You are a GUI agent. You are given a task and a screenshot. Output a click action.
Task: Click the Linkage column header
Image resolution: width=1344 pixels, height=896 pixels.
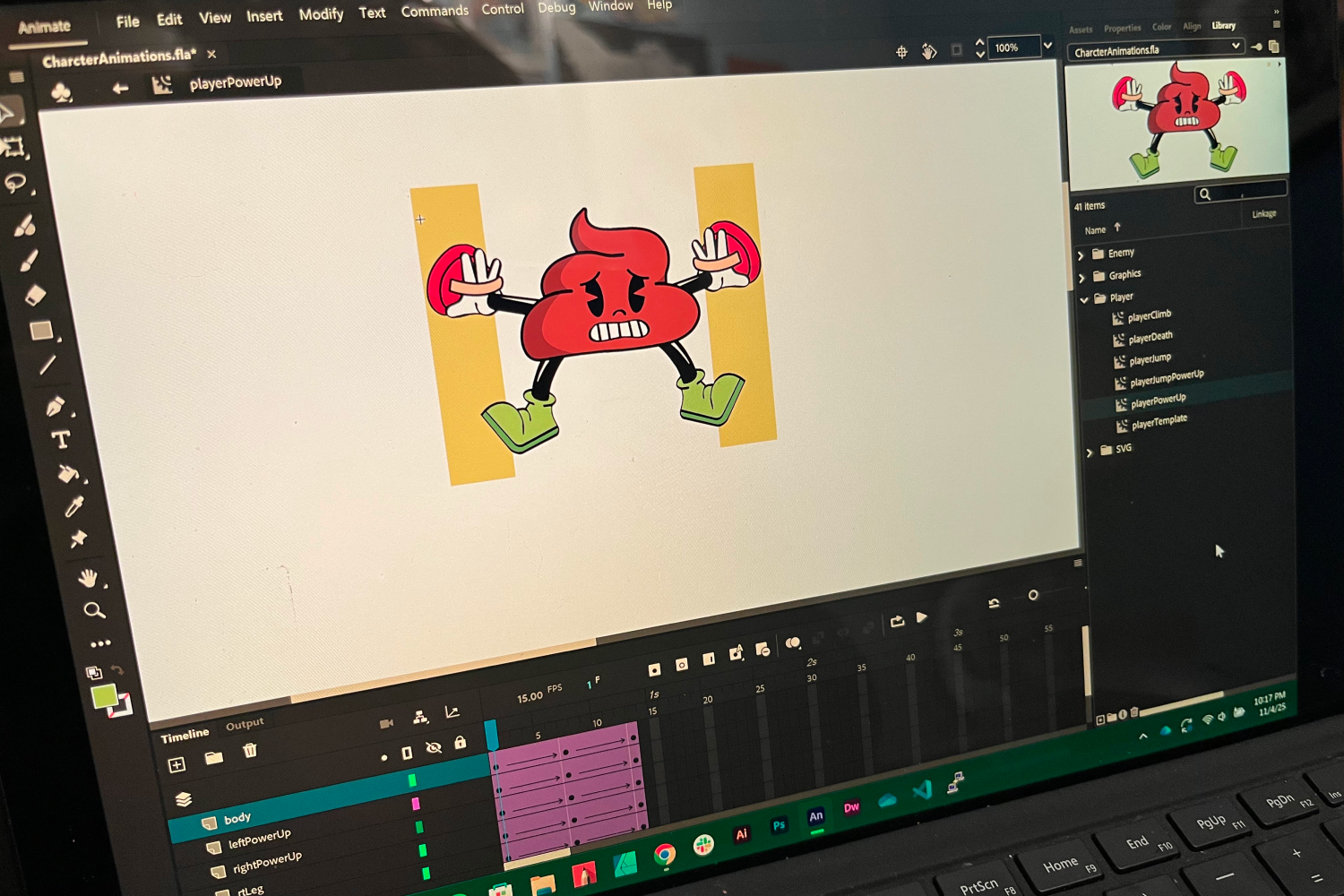(x=1263, y=214)
